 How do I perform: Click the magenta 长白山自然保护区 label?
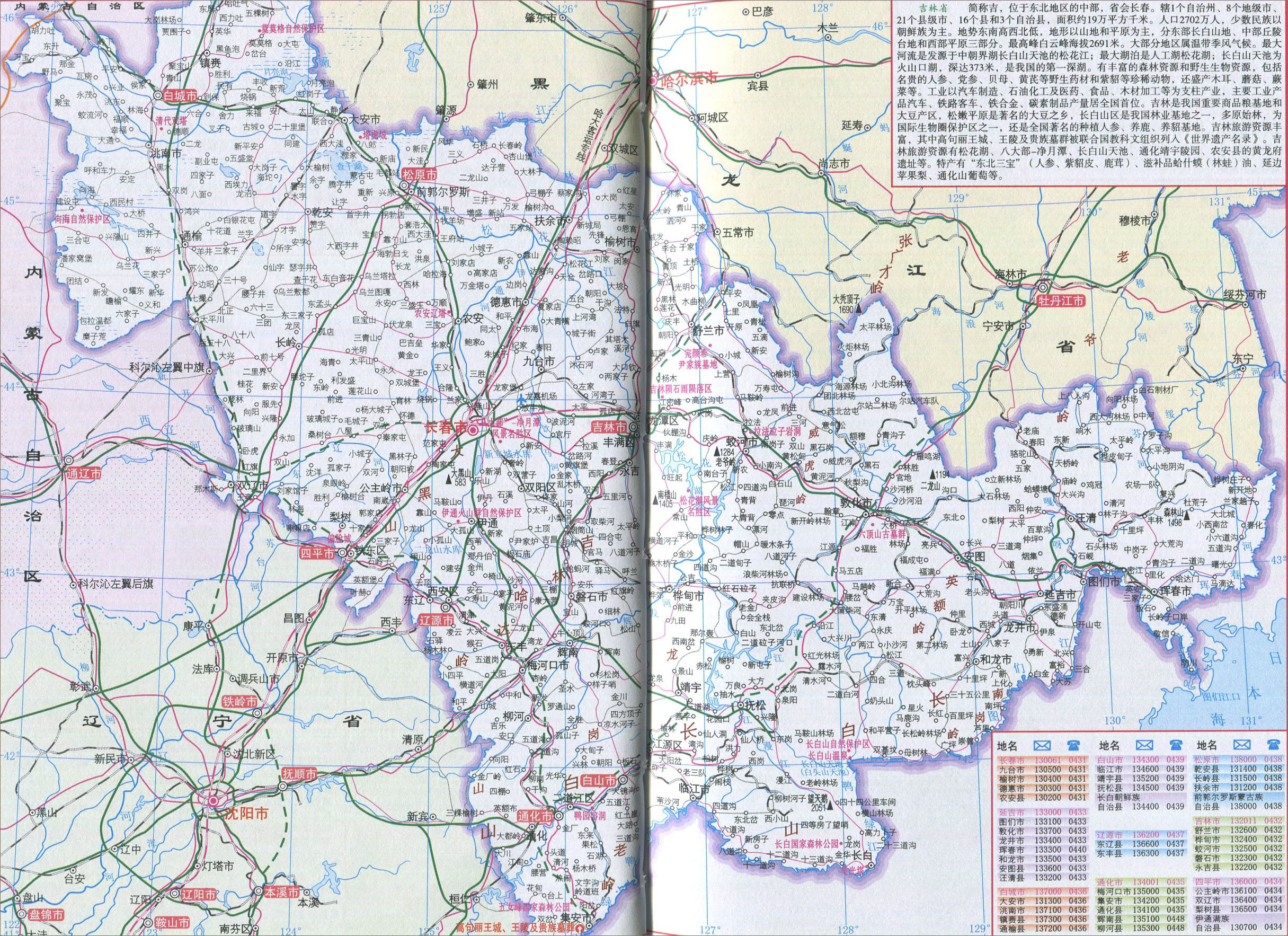(838, 743)
